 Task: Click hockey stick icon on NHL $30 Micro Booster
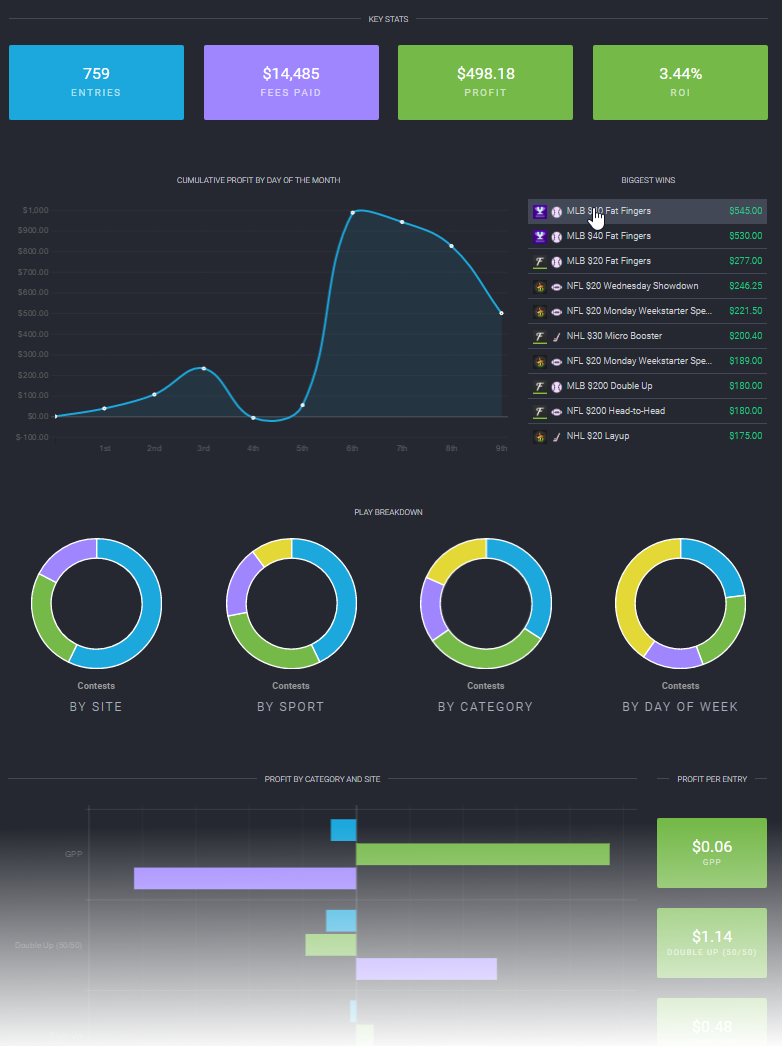pos(556,337)
